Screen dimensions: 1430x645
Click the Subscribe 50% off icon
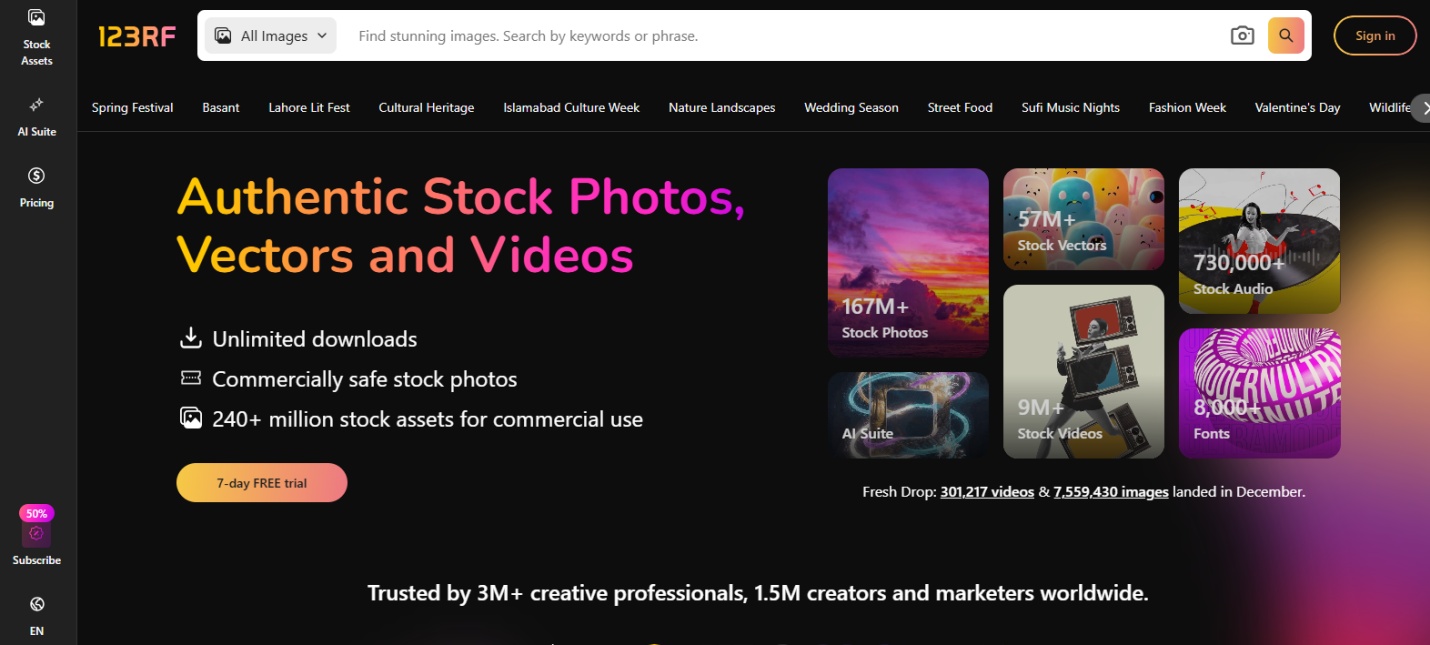click(x=36, y=533)
